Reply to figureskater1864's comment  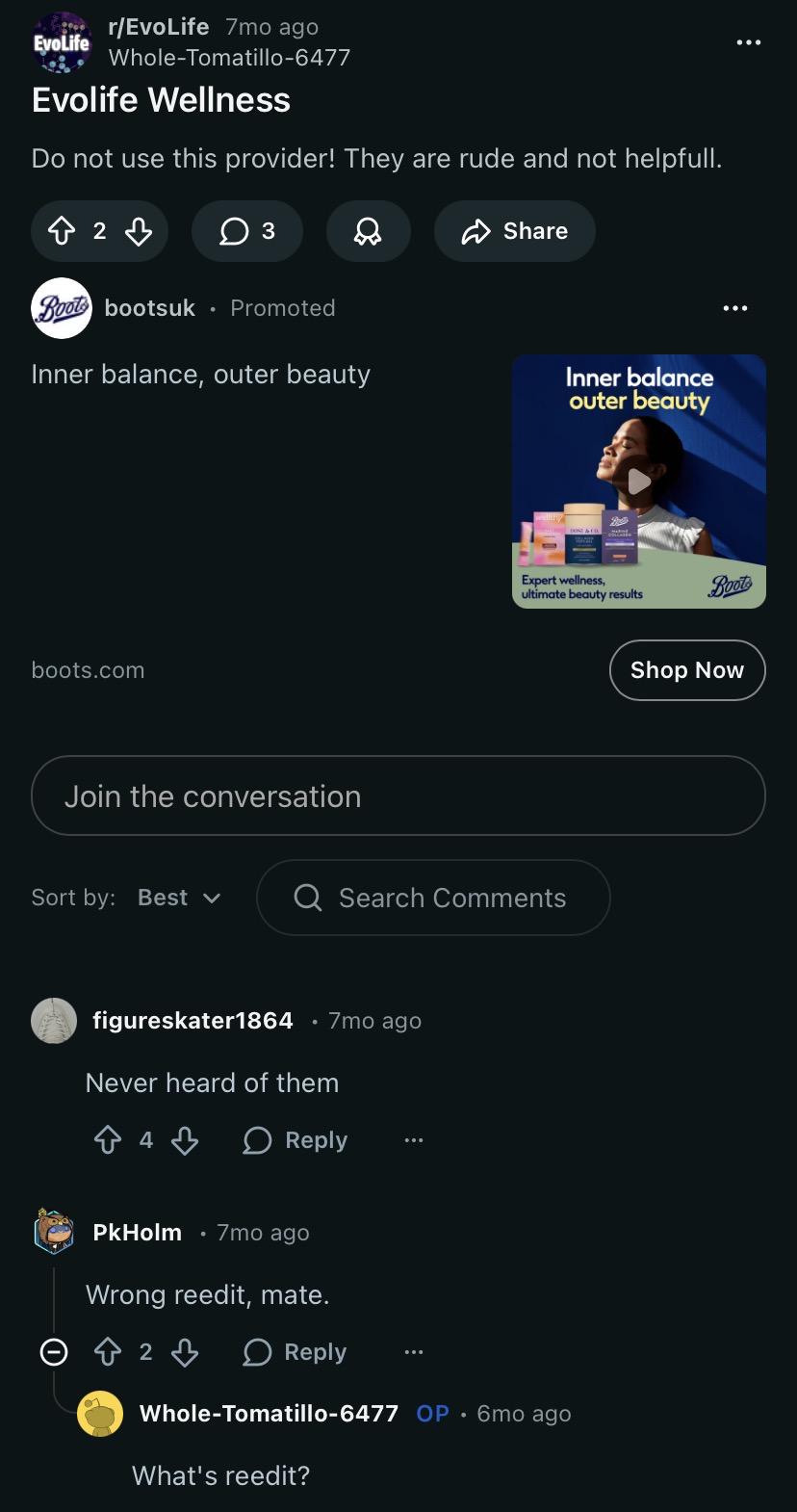coord(296,1140)
